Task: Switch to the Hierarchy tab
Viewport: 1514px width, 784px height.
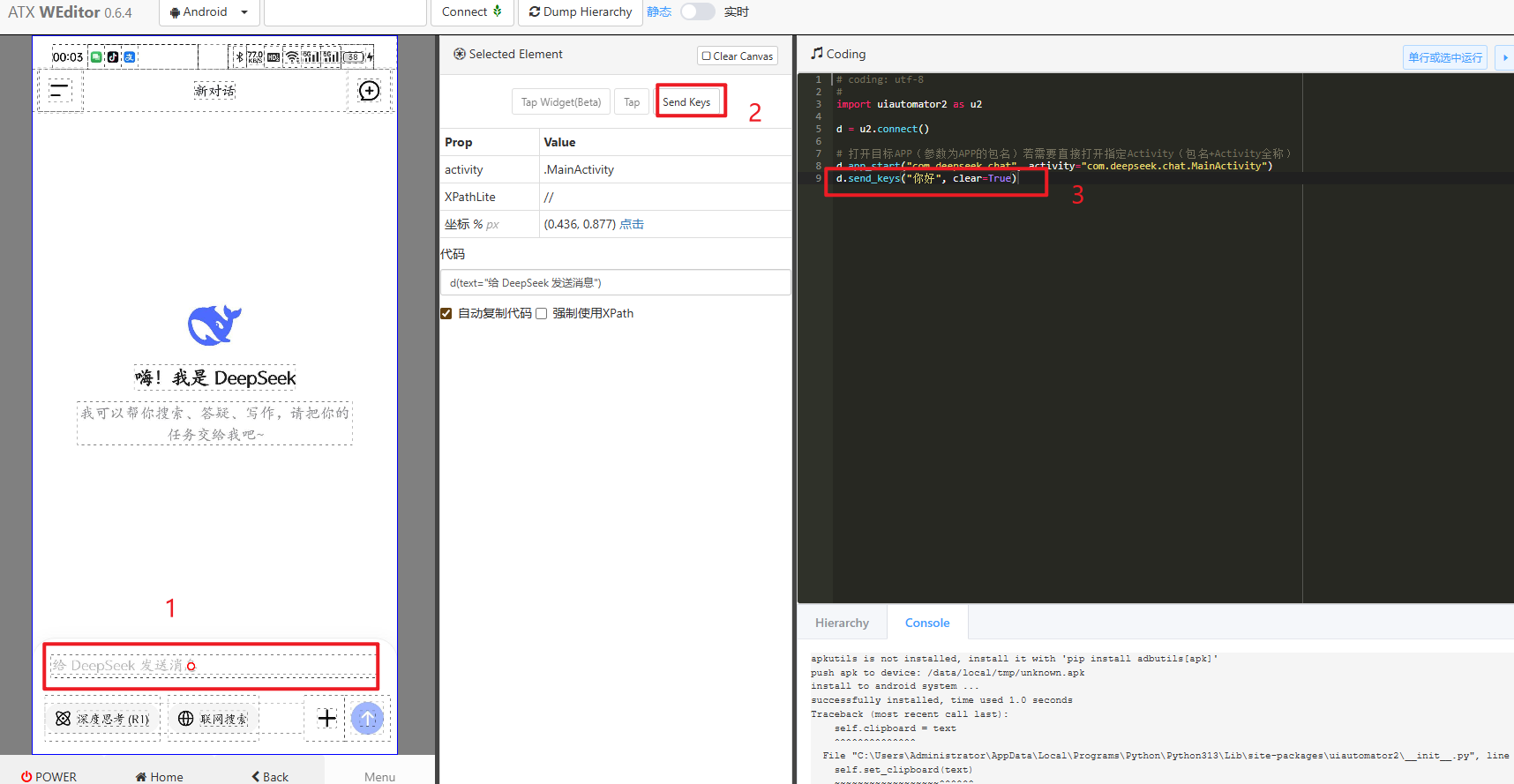Action: point(842,623)
